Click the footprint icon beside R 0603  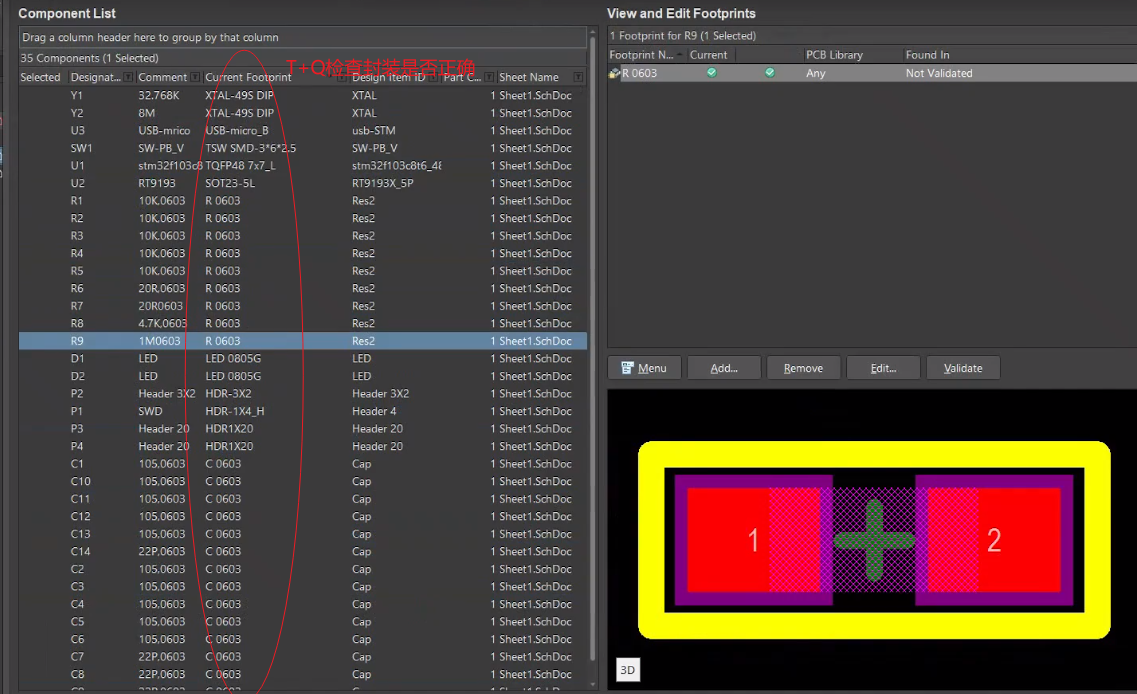point(614,73)
